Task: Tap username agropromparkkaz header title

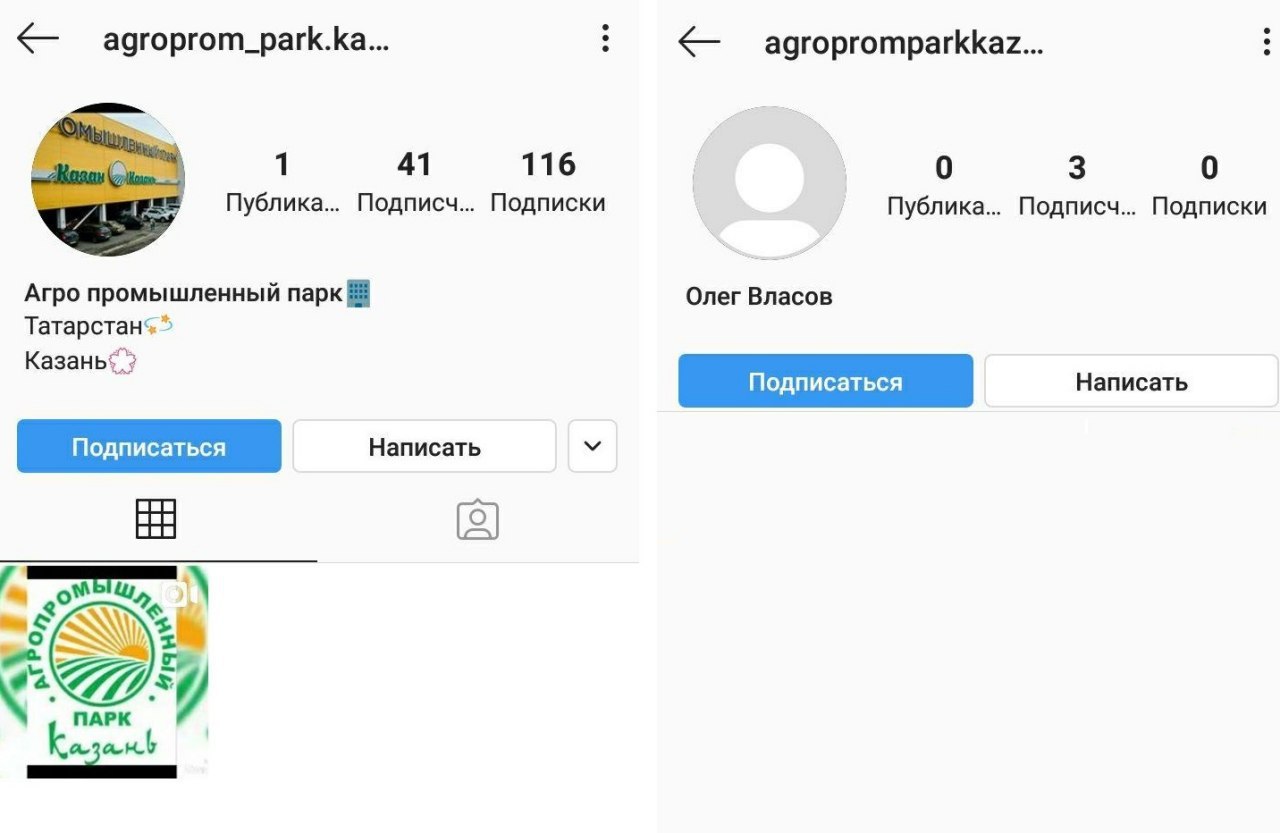Action: 904,43
